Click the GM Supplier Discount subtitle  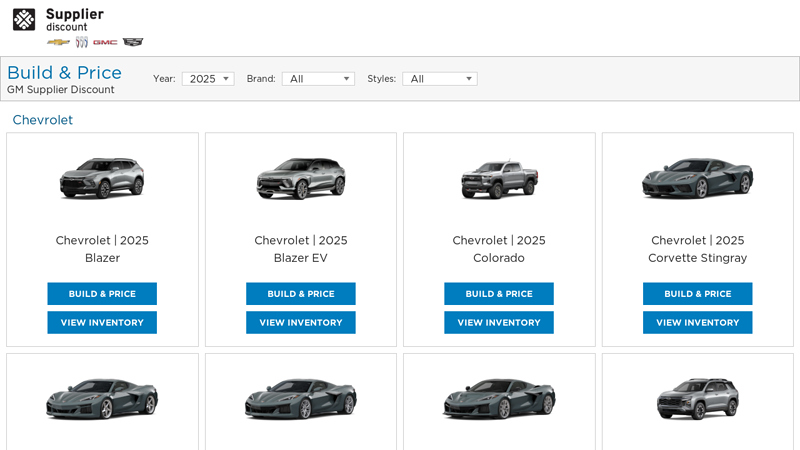(61, 90)
